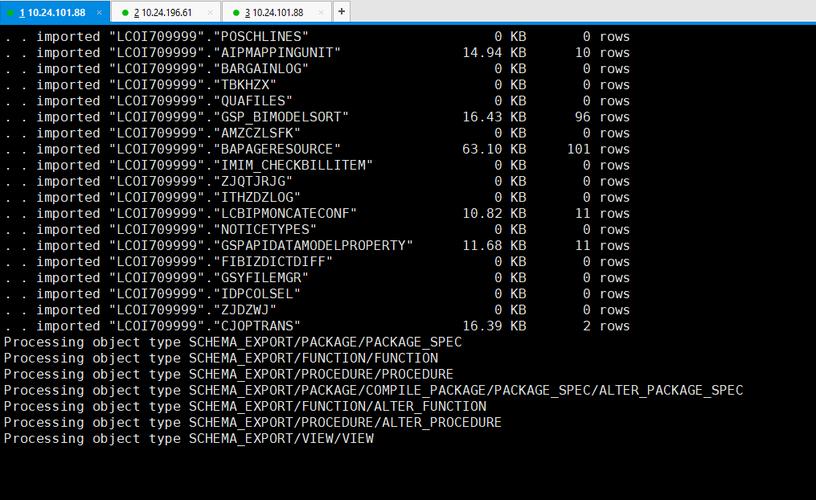This screenshot has height=500, width=816.
Task: Click the SCHEMA_EXPORT/VIEW/VIEW text on last line
Action: [x=281, y=438]
